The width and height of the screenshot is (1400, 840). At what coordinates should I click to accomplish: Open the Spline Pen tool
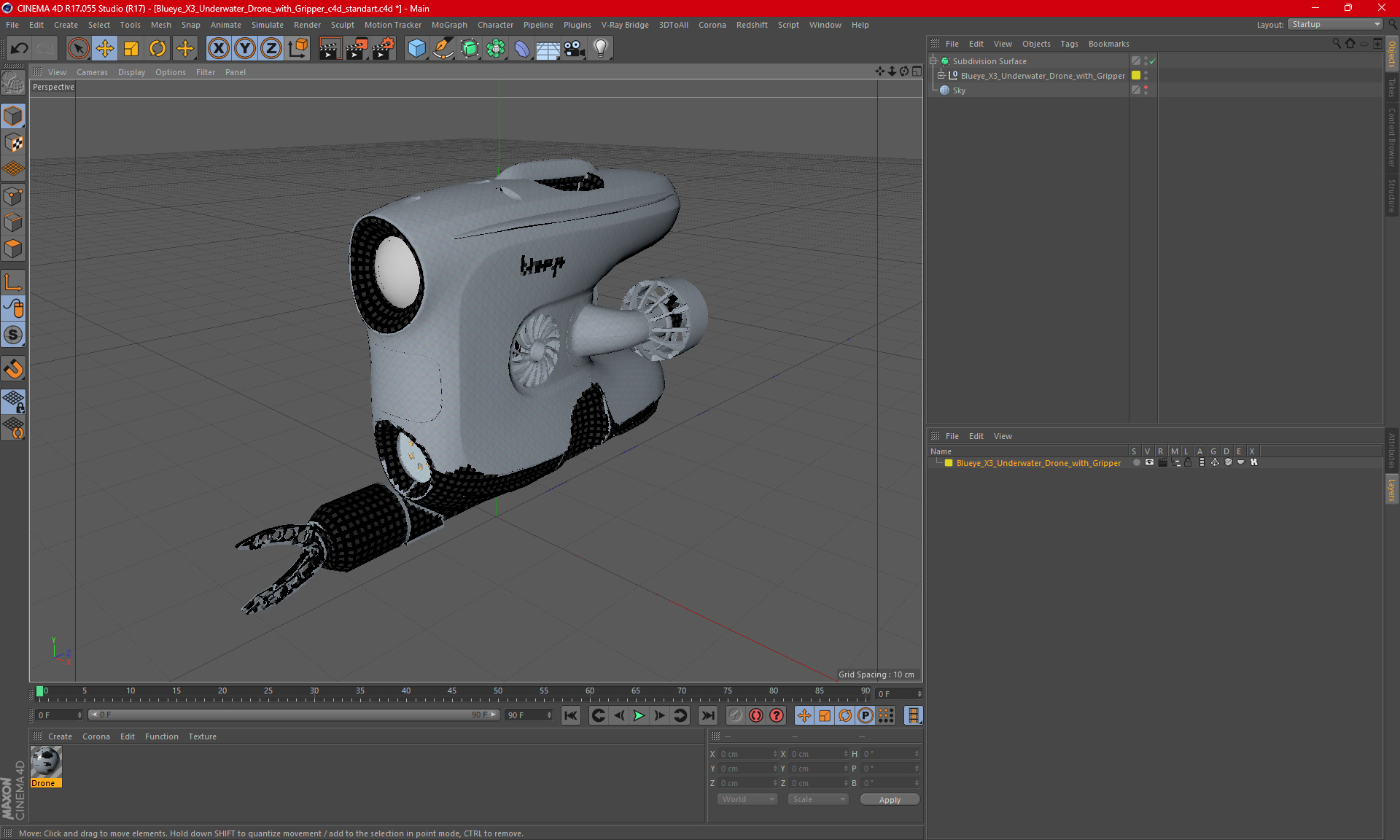pyautogui.click(x=443, y=49)
